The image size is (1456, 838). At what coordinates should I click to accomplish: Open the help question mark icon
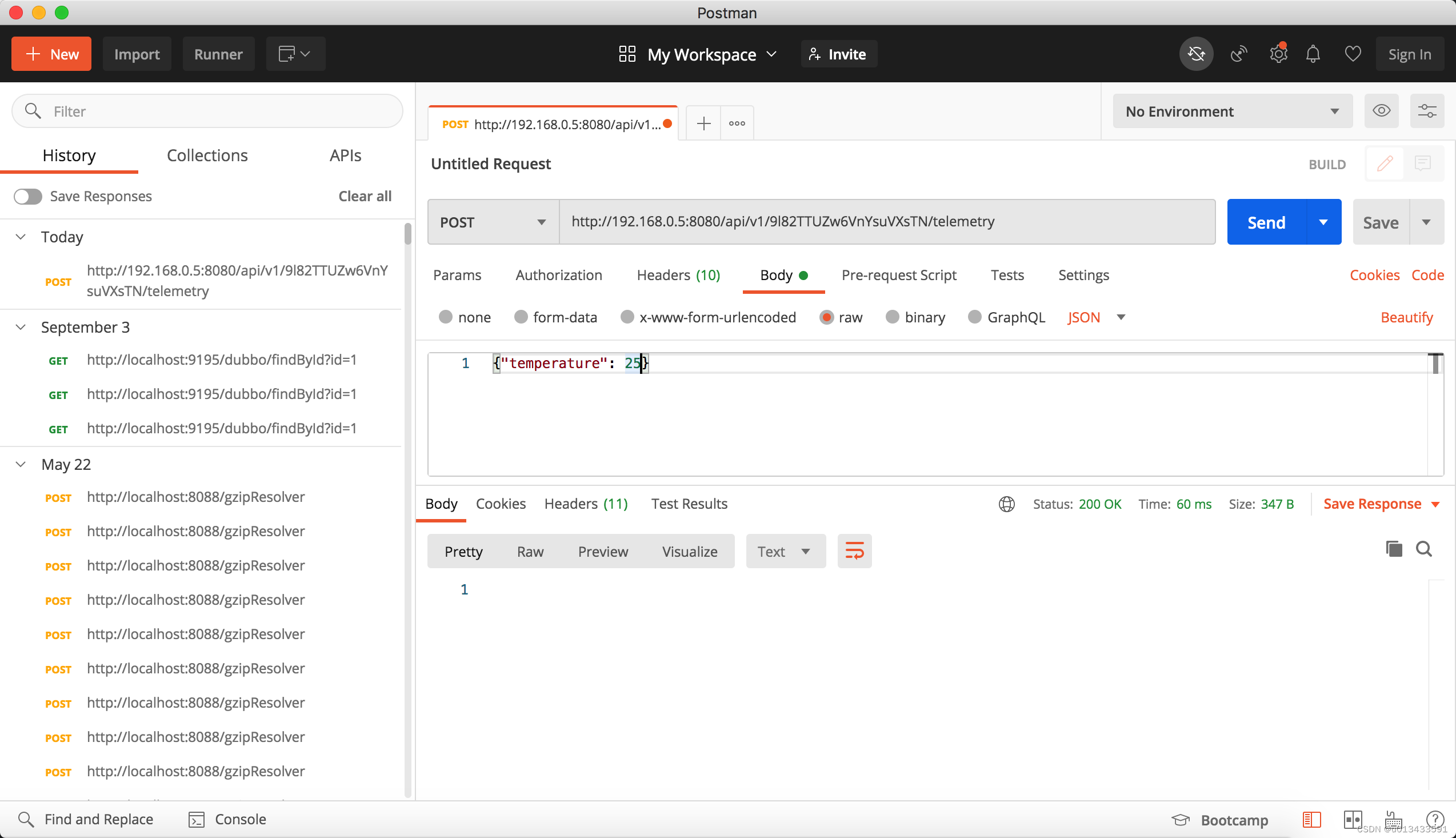[1435, 819]
